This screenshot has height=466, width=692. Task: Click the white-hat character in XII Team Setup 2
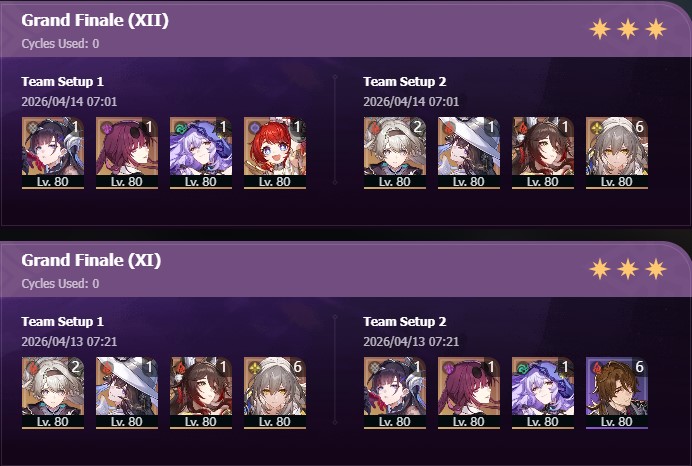pyautogui.click(x=469, y=153)
